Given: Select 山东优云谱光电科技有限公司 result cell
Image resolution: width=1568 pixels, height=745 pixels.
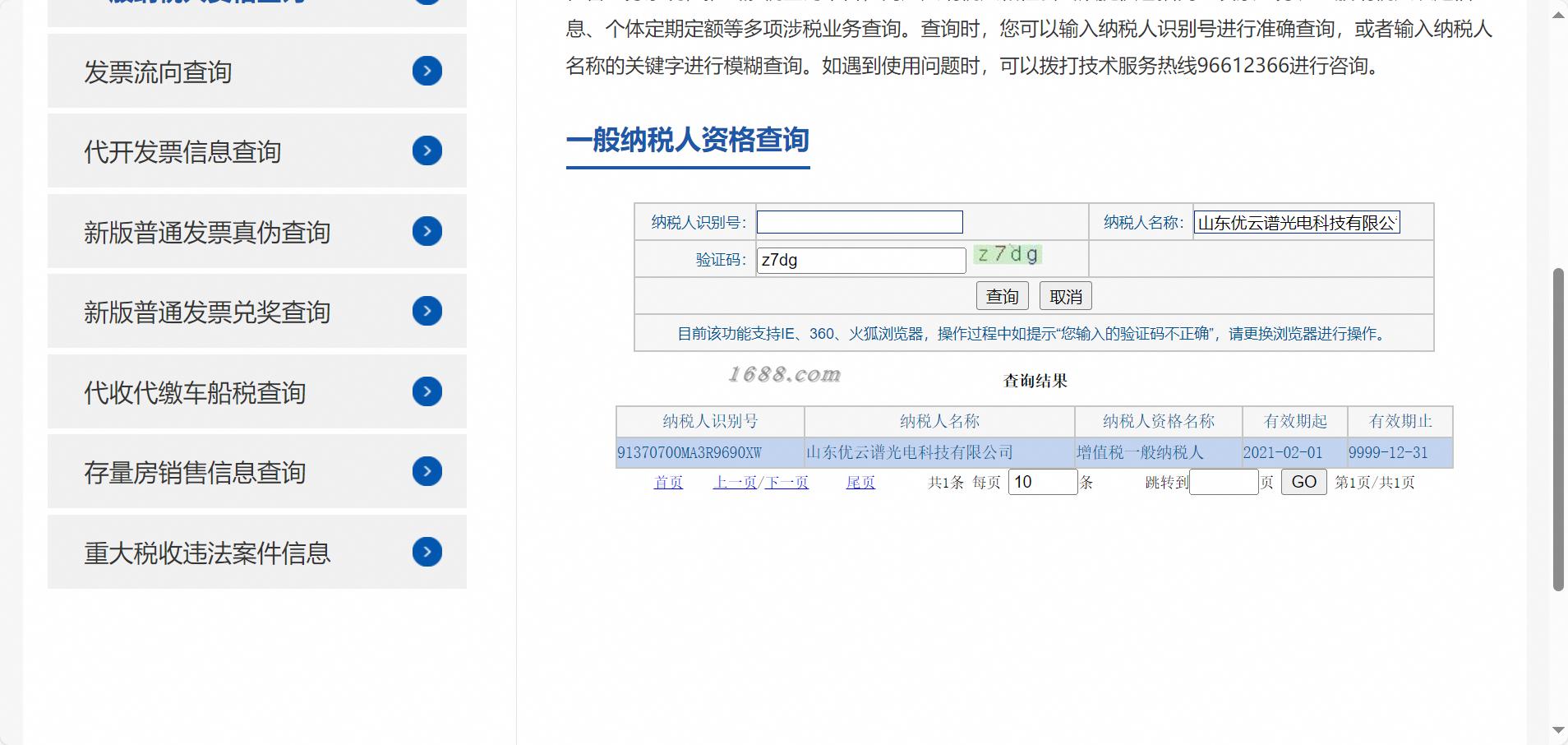Looking at the screenshot, I should click(x=939, y=452).
